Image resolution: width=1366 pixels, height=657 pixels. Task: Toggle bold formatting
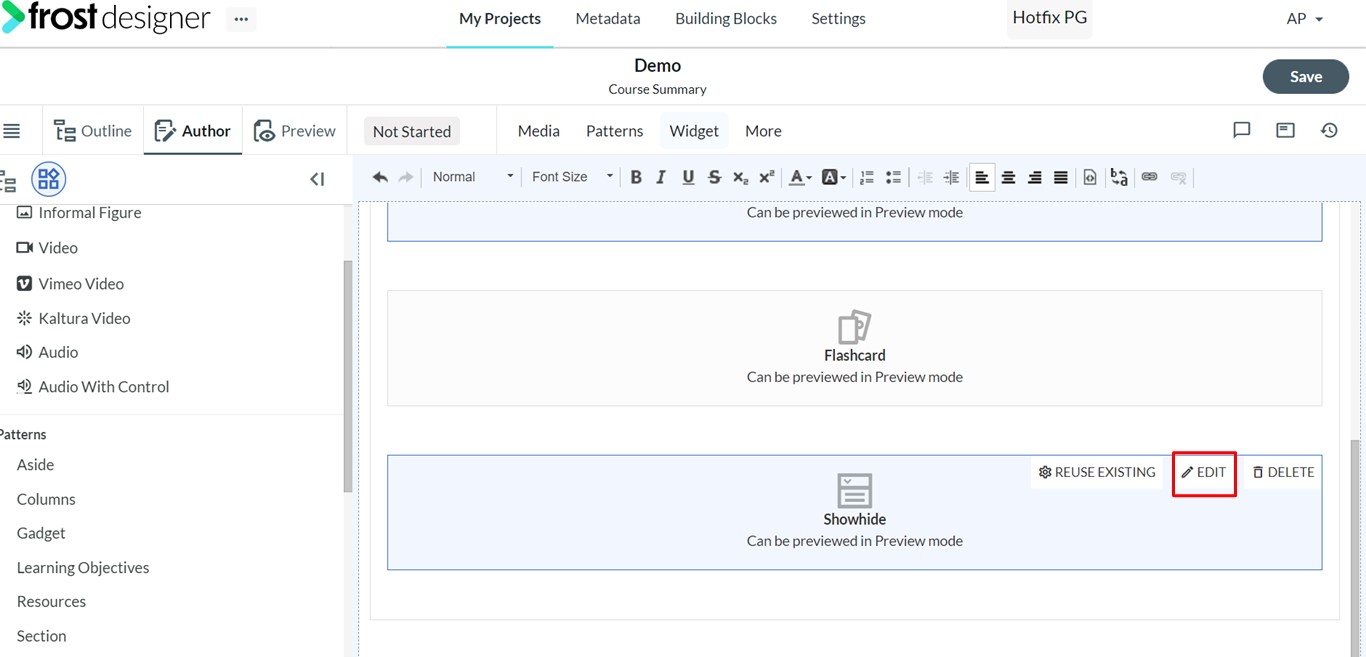pos(636,177)
